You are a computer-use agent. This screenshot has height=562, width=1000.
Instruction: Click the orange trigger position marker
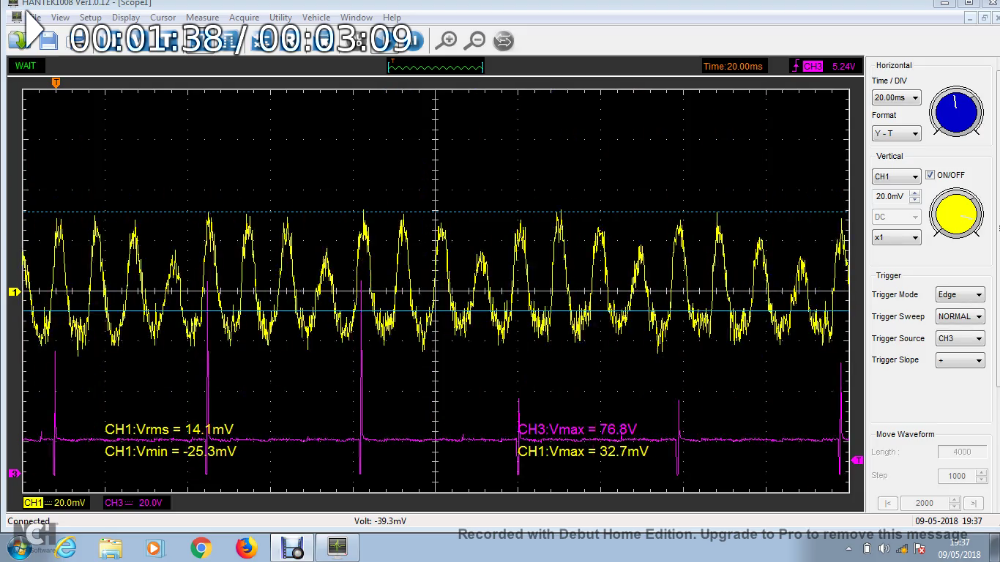[x=56, y=82]
